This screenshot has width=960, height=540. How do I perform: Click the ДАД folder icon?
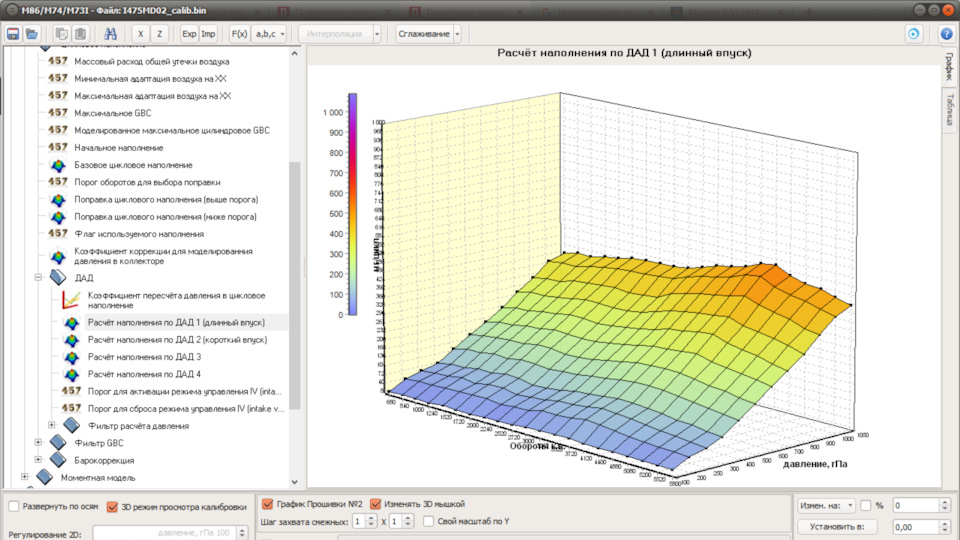click(x=58, y=277)
